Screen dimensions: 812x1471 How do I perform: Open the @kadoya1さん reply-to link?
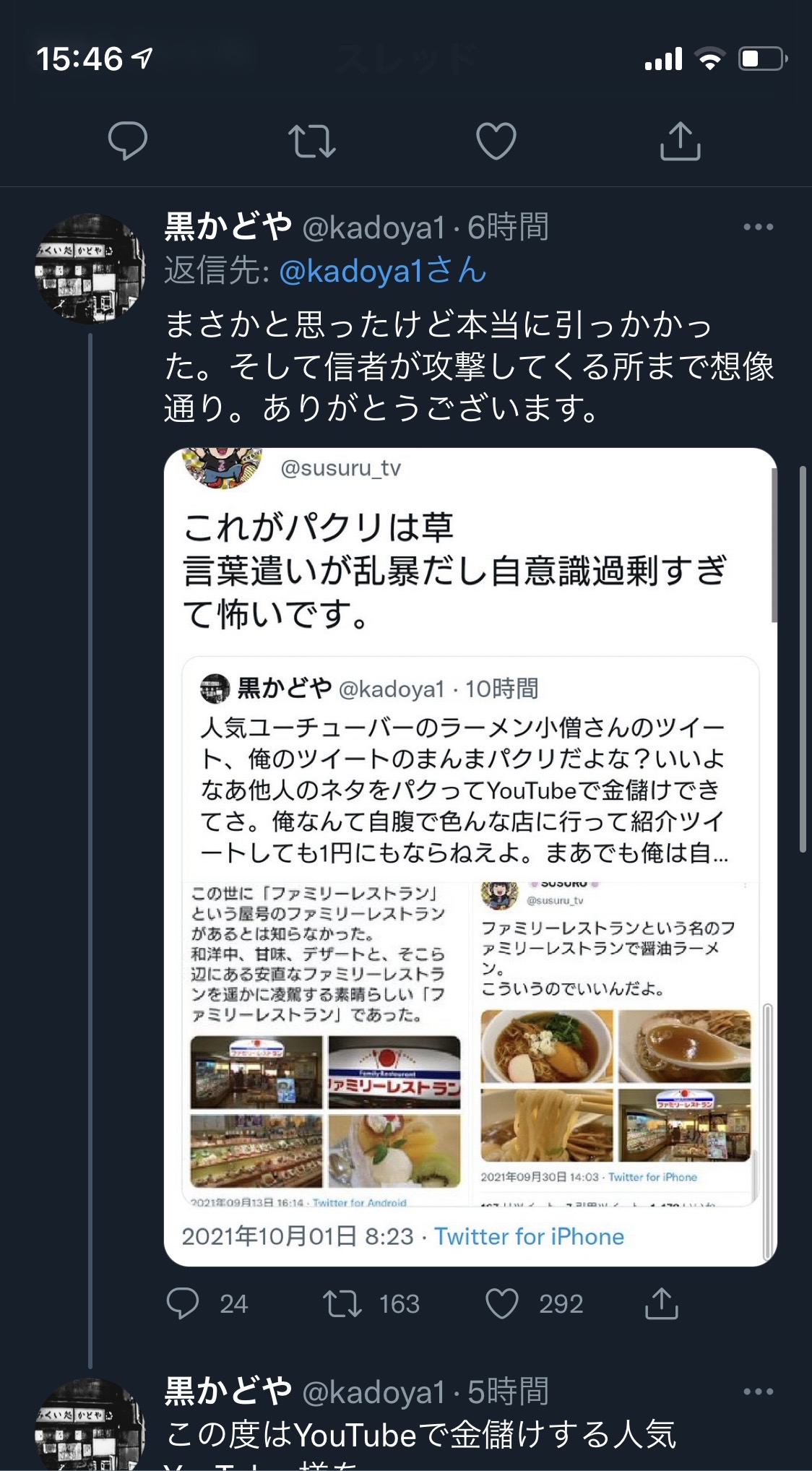[x=383, y=271]
